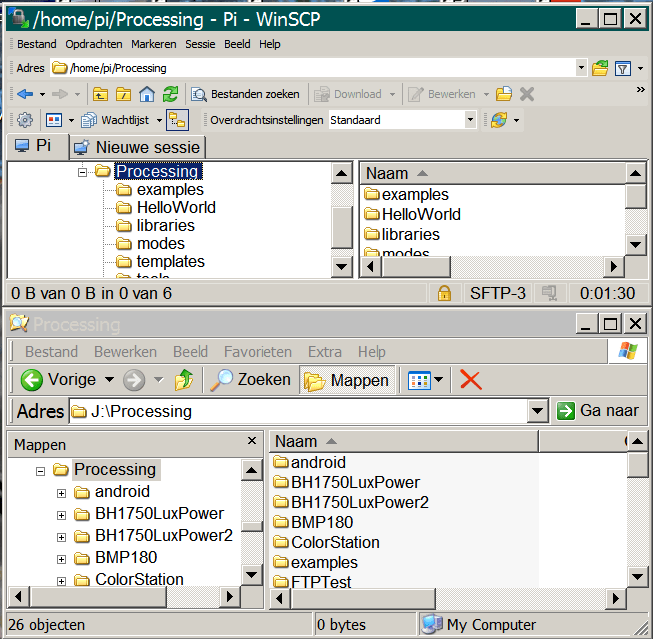The width and height of the screenshot is (653, 639).
Task: Click the folder up icon in Explorer
Action: (184, 380)
